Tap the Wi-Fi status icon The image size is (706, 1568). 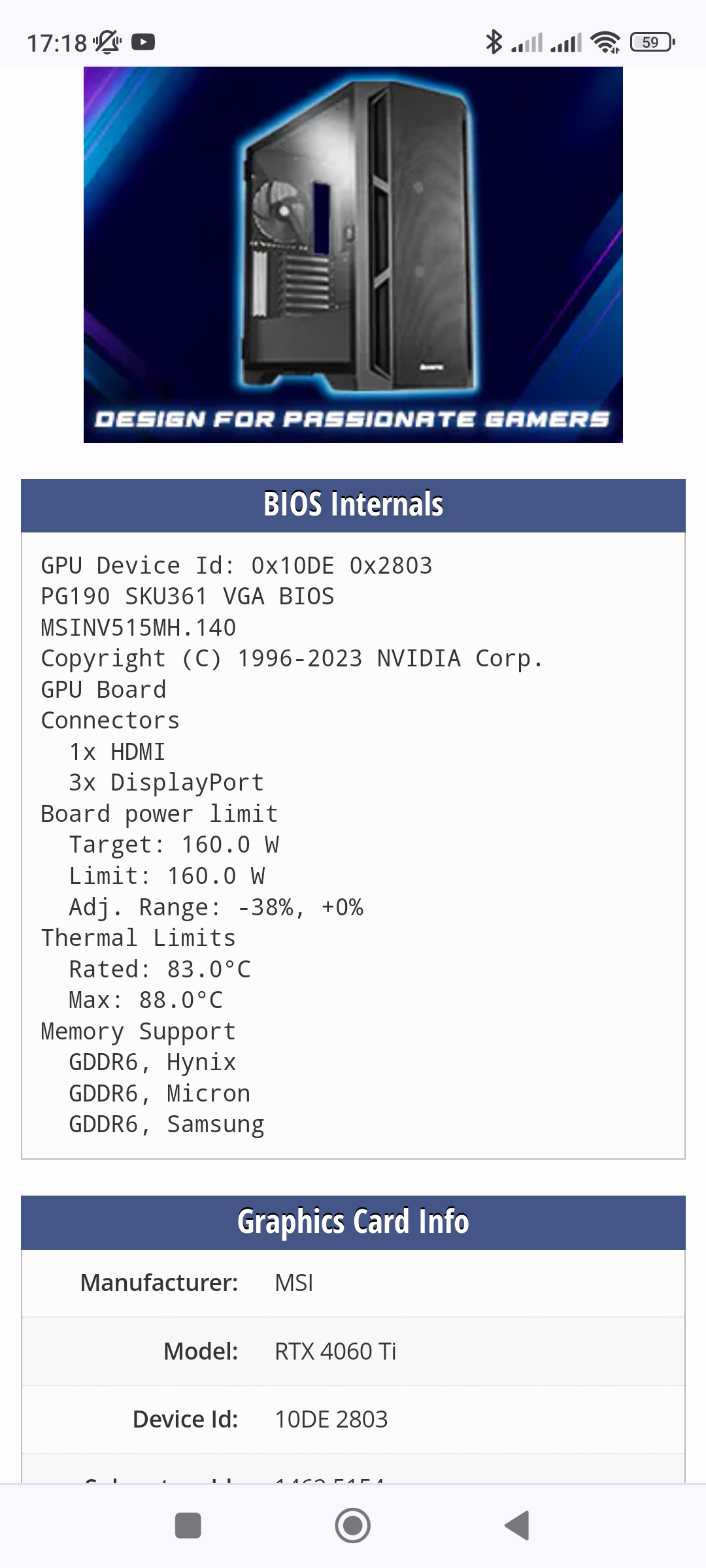coord(605,42)
